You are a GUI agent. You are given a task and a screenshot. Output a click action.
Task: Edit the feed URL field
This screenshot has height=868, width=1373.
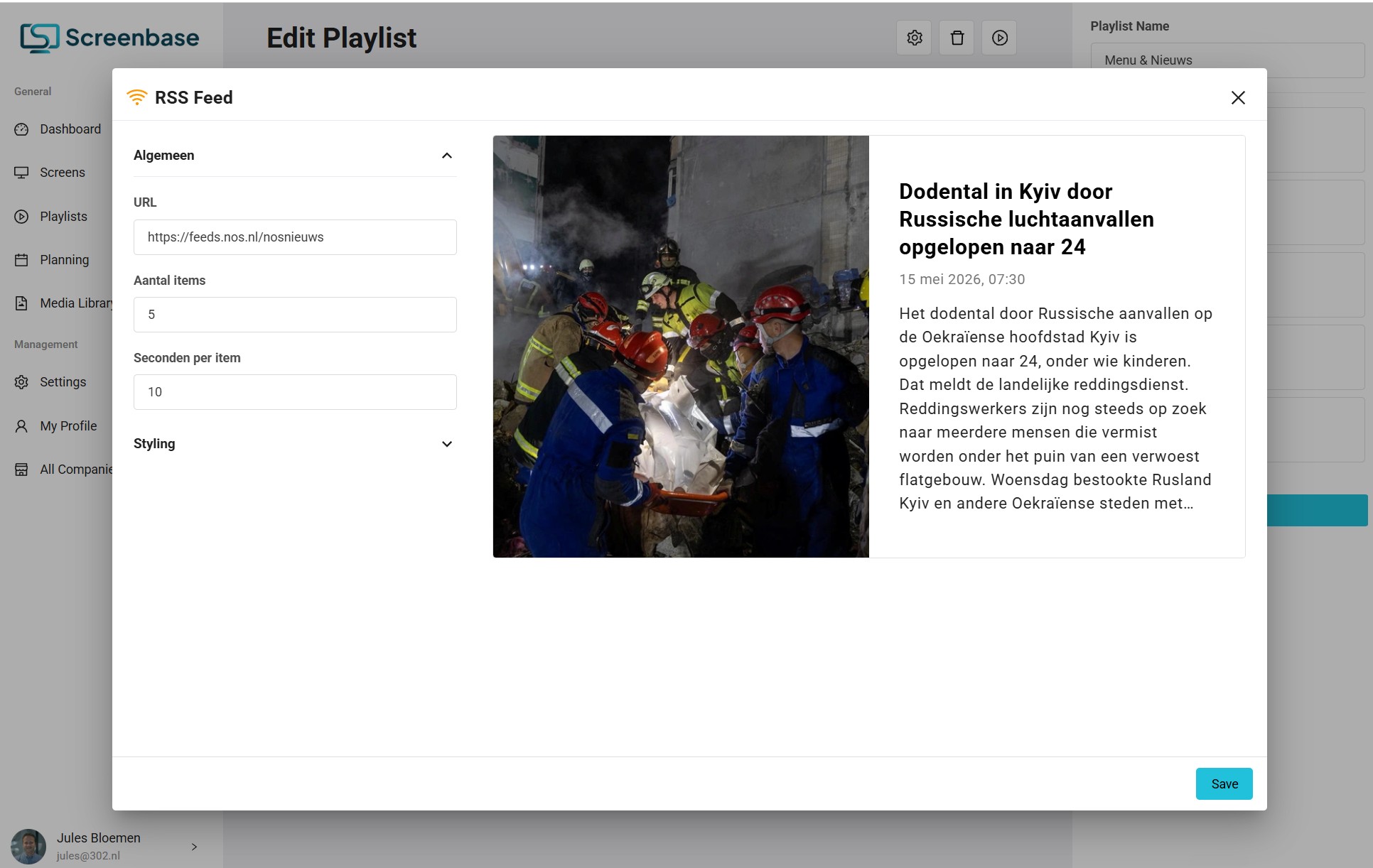tap(295, 237)
